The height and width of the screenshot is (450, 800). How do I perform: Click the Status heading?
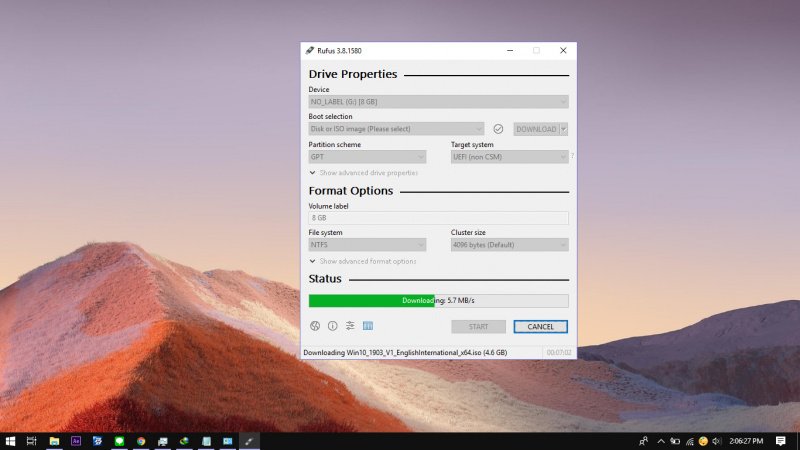click(325, 279)
